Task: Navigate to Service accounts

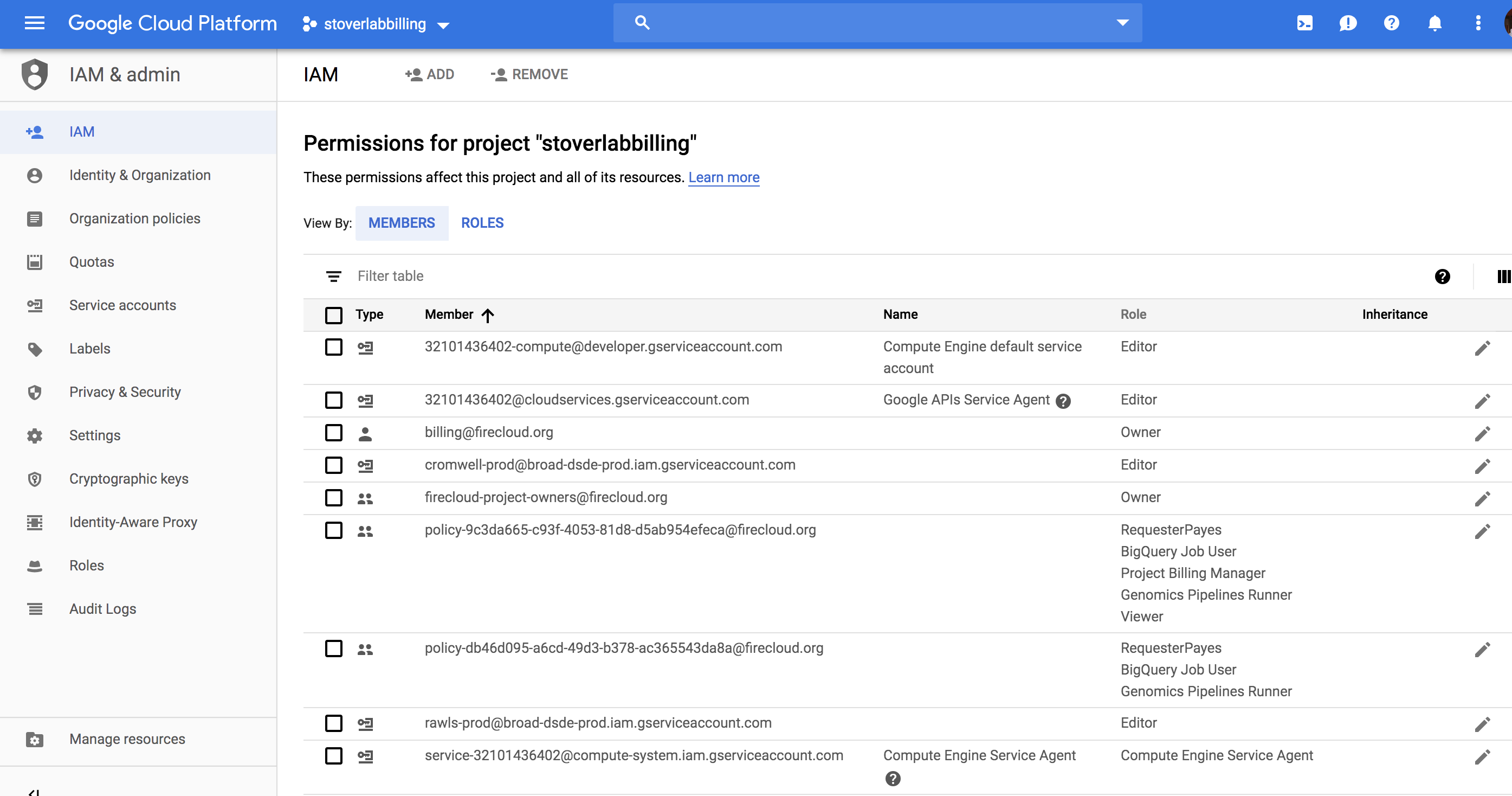Action: click(139, 305)
